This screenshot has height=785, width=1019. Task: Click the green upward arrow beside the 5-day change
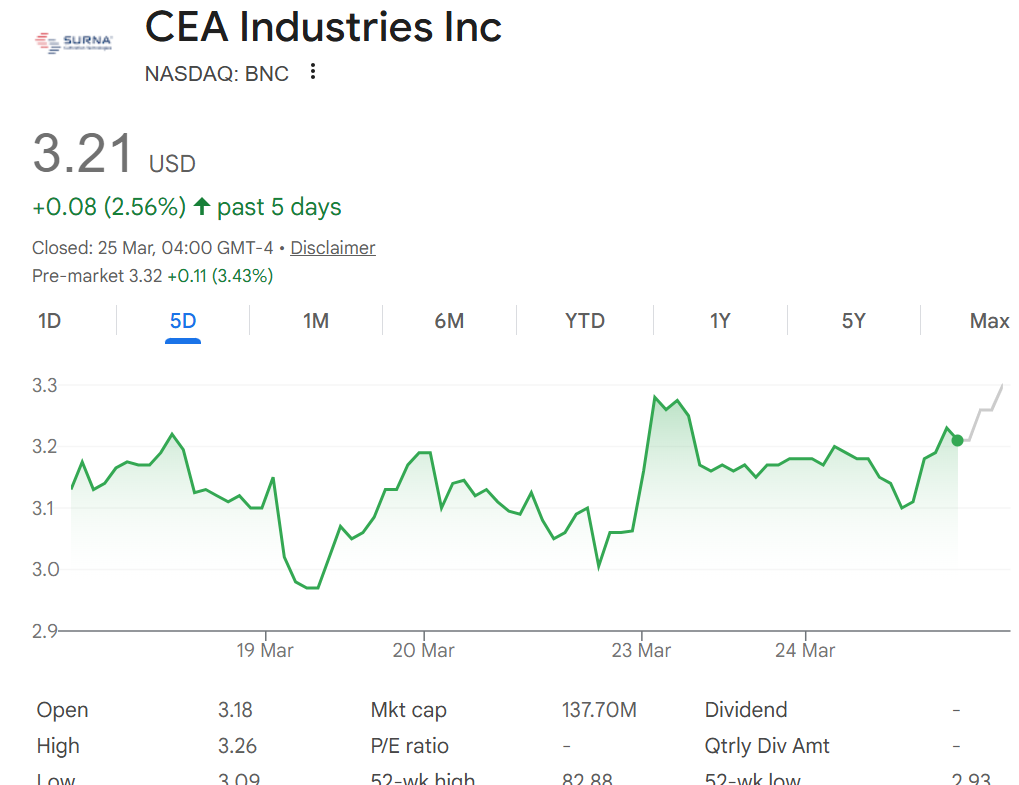point(201,206)
